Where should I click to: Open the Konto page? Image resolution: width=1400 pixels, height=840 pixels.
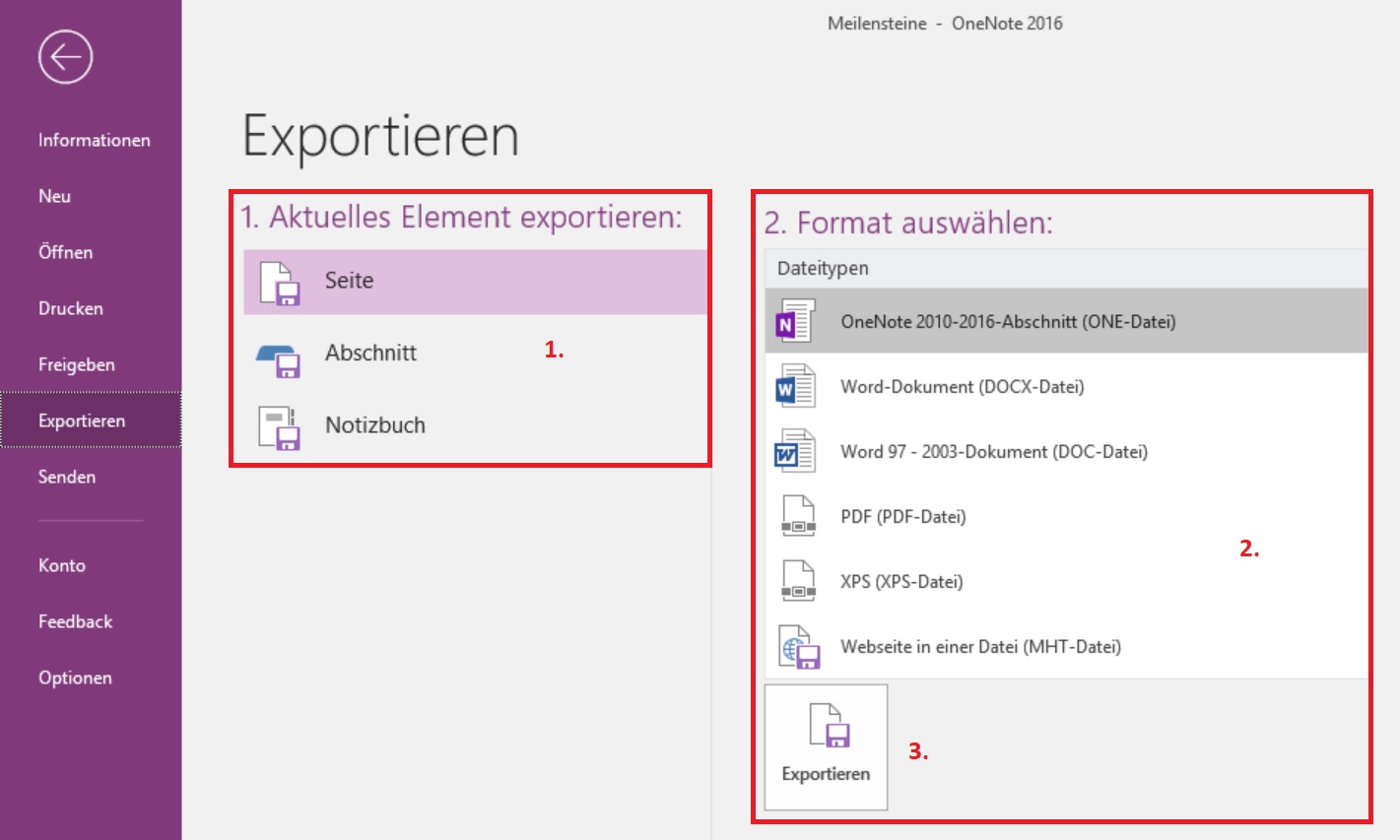pos(61,565)
